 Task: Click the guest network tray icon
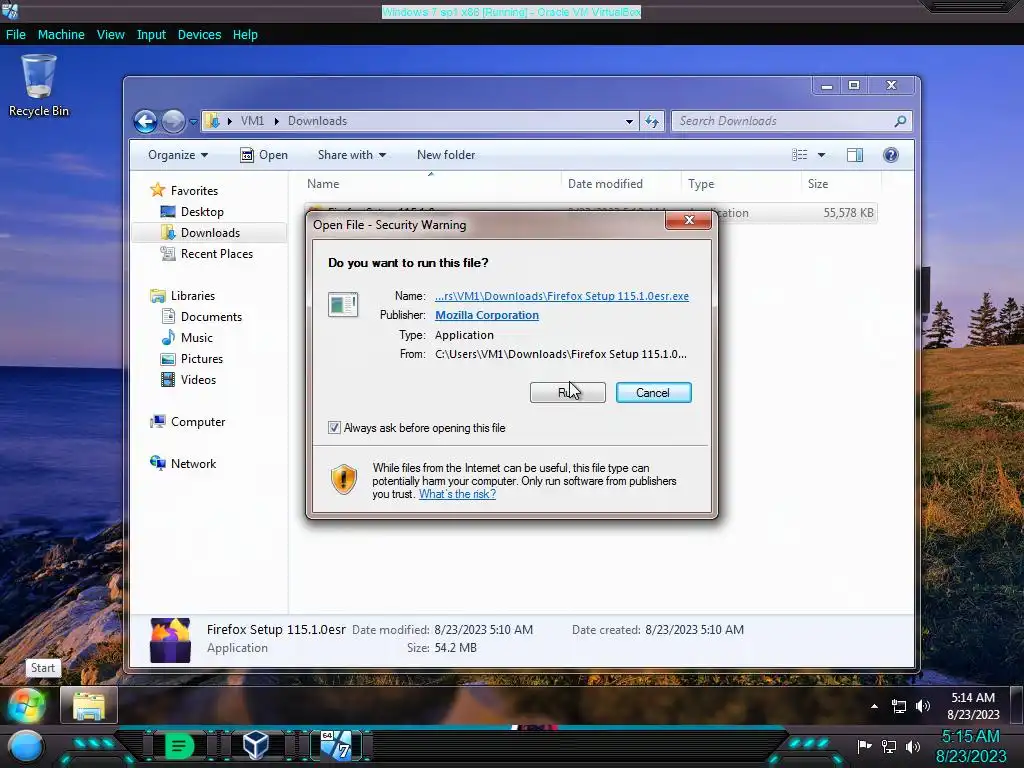899,706
